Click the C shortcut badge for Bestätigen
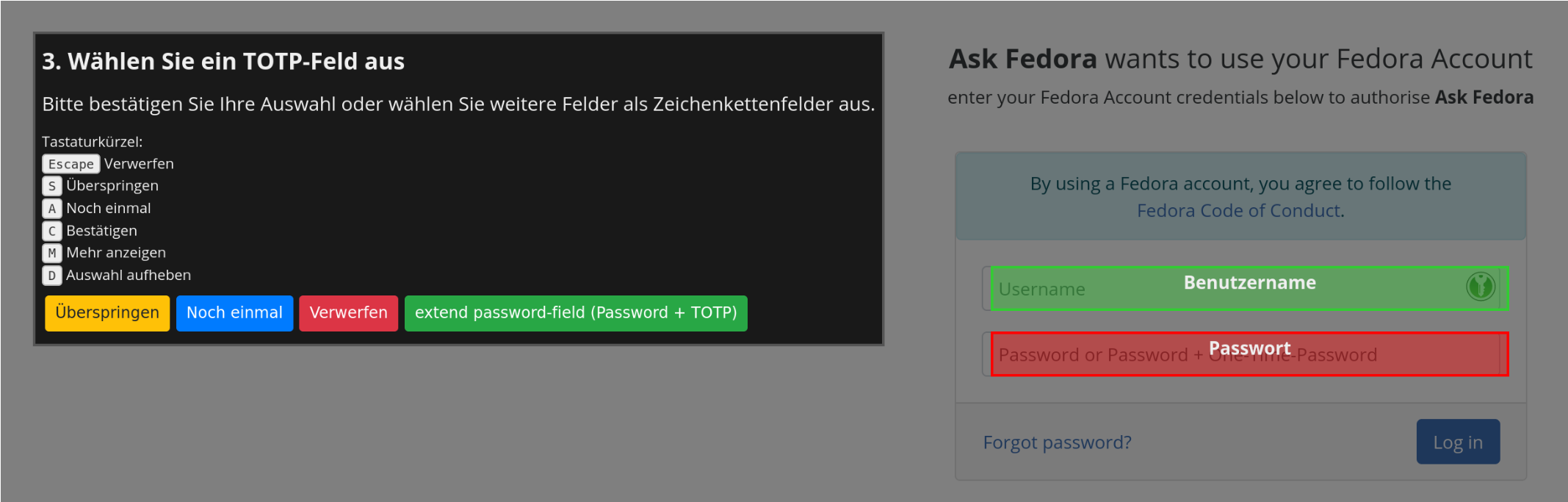Image resolution: width=1568 pixels, height=502 pixels. point(51,231)
